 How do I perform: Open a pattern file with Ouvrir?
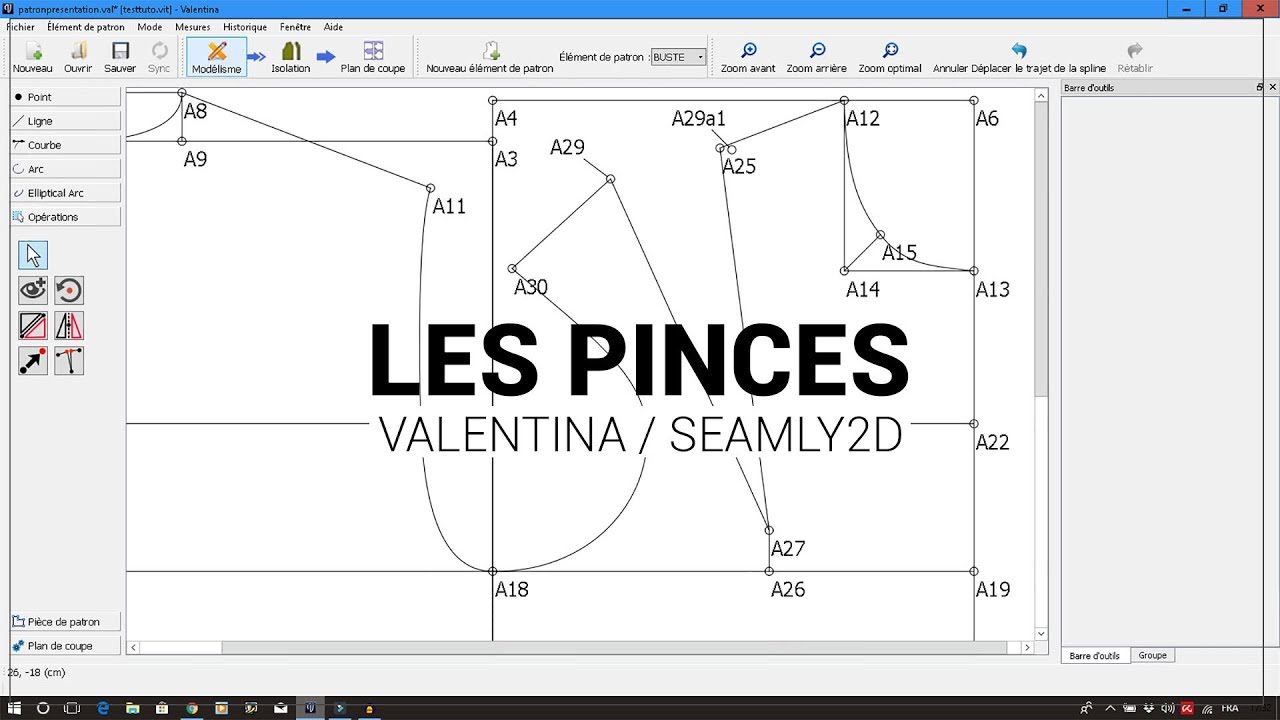tap(78, 57)
